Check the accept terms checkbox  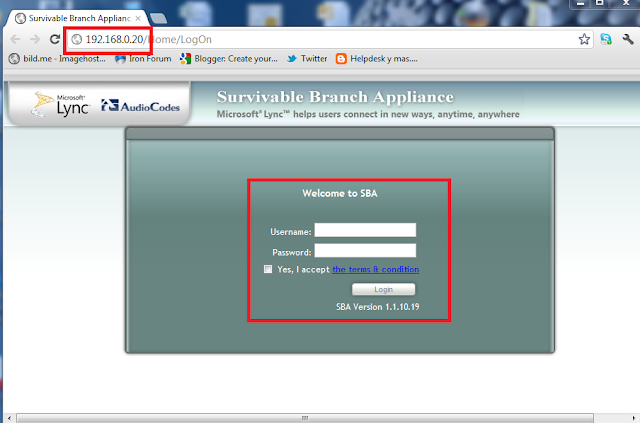[268, 269]
